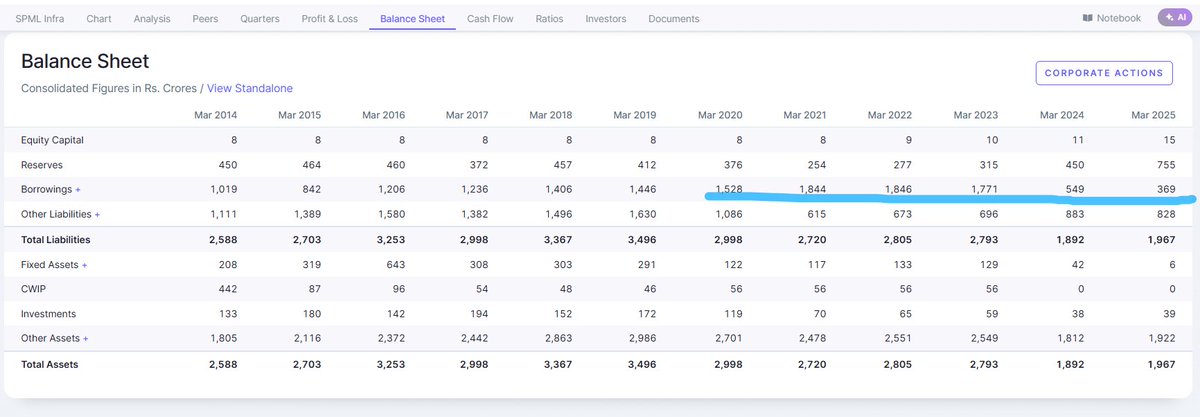
Task: Open the Notebook book icon
Action: [x=1087, y=18]
